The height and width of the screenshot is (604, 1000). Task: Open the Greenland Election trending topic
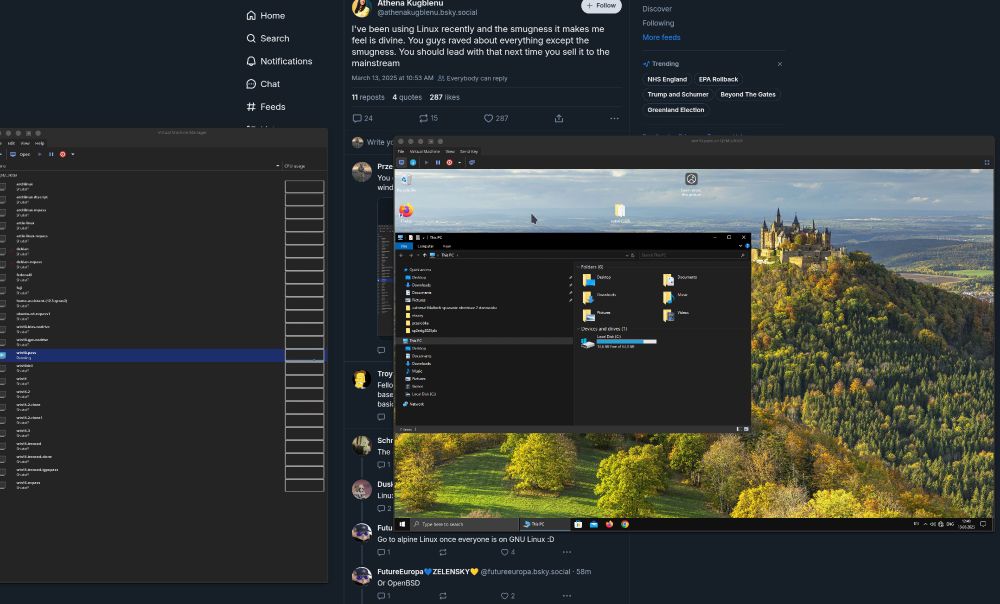pyautogui.click(x=676, y=110)
